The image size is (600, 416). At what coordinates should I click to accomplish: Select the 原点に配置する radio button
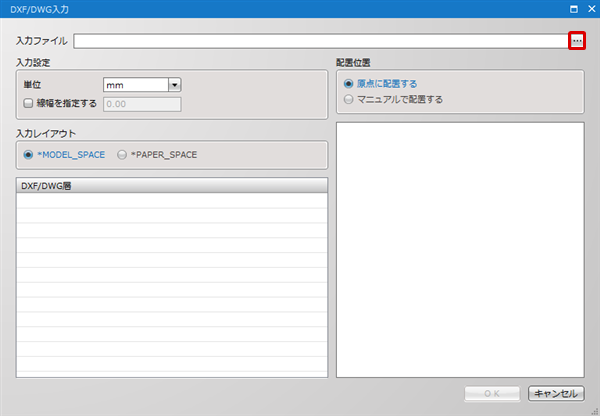pyautogui.click(x=348, y=84)
